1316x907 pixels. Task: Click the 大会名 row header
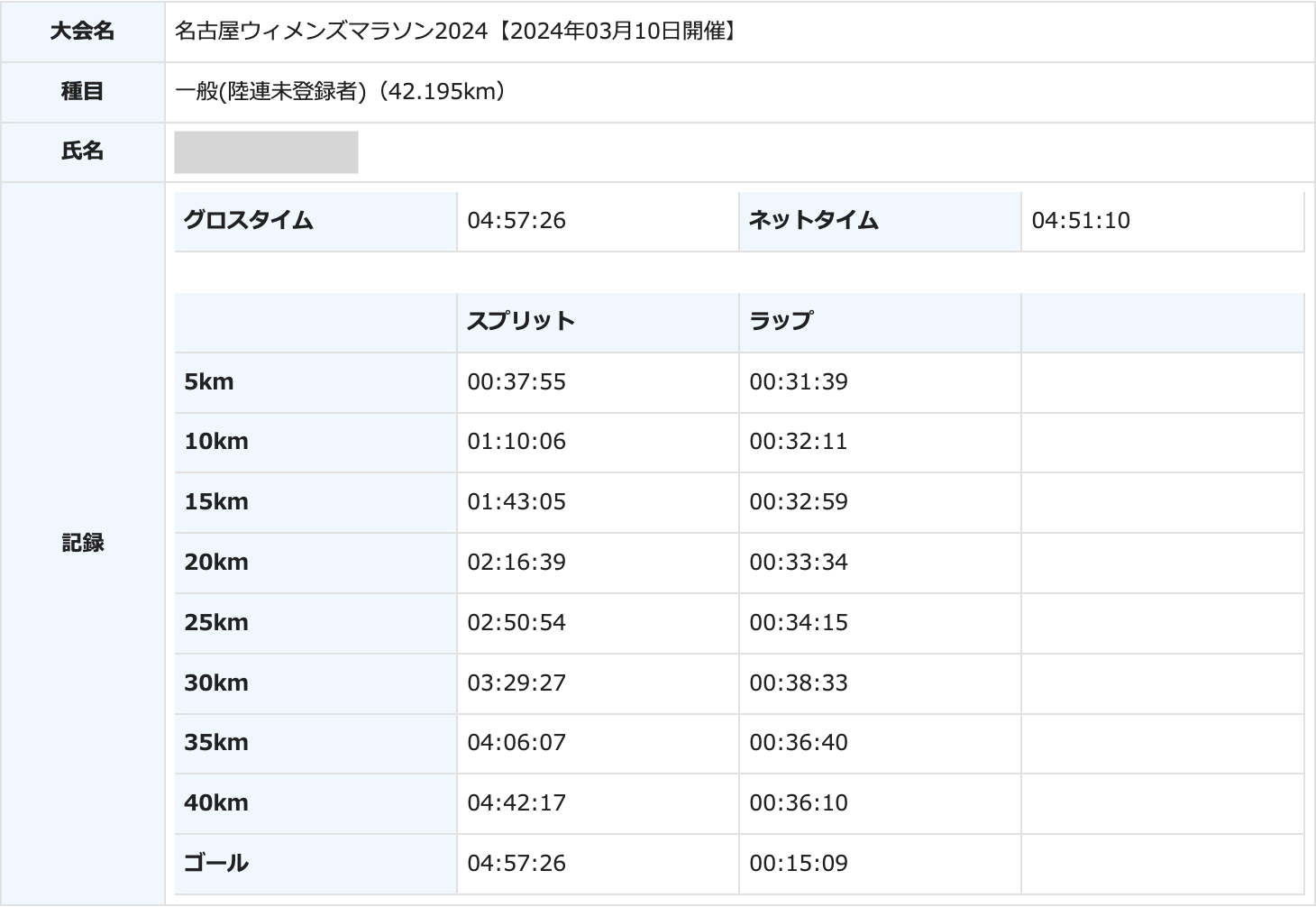82,32
